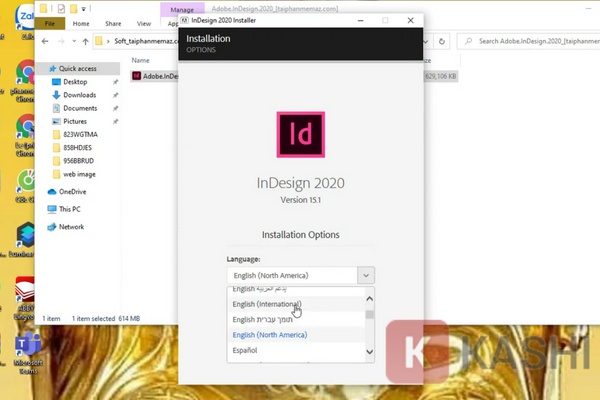Switch to the Share ribbon tab
Image resolution: width=600 pixels, height=400 pixels.
click(115, 22)
